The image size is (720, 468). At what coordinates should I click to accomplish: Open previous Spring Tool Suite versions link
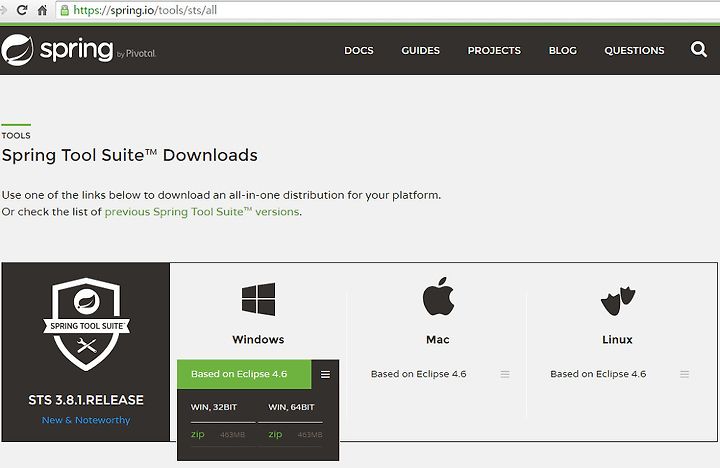tap(202, 212)
